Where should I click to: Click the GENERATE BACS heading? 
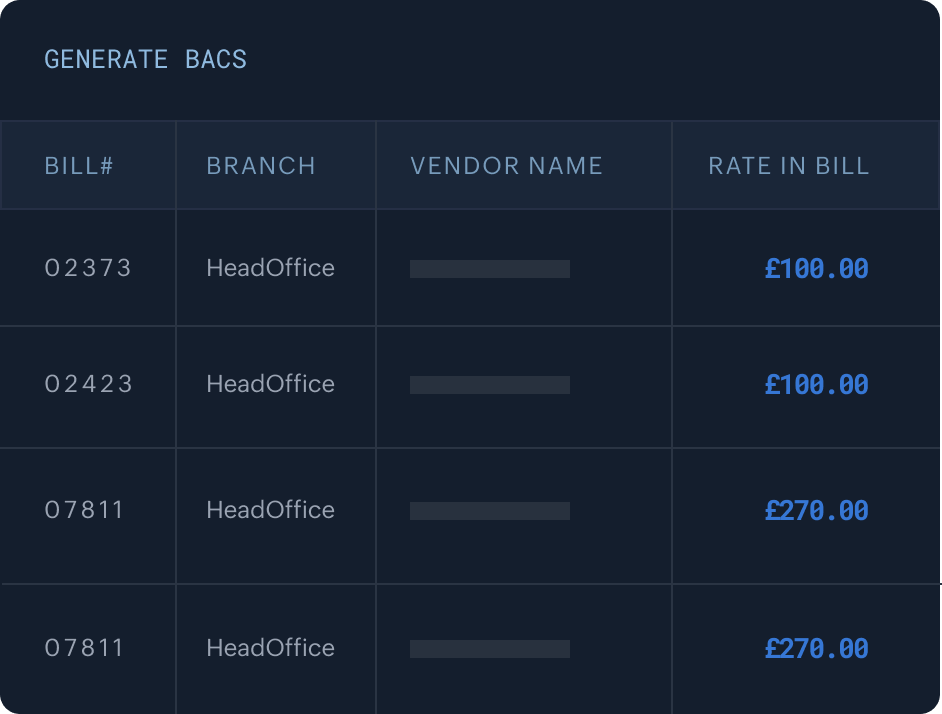point(145,60)
